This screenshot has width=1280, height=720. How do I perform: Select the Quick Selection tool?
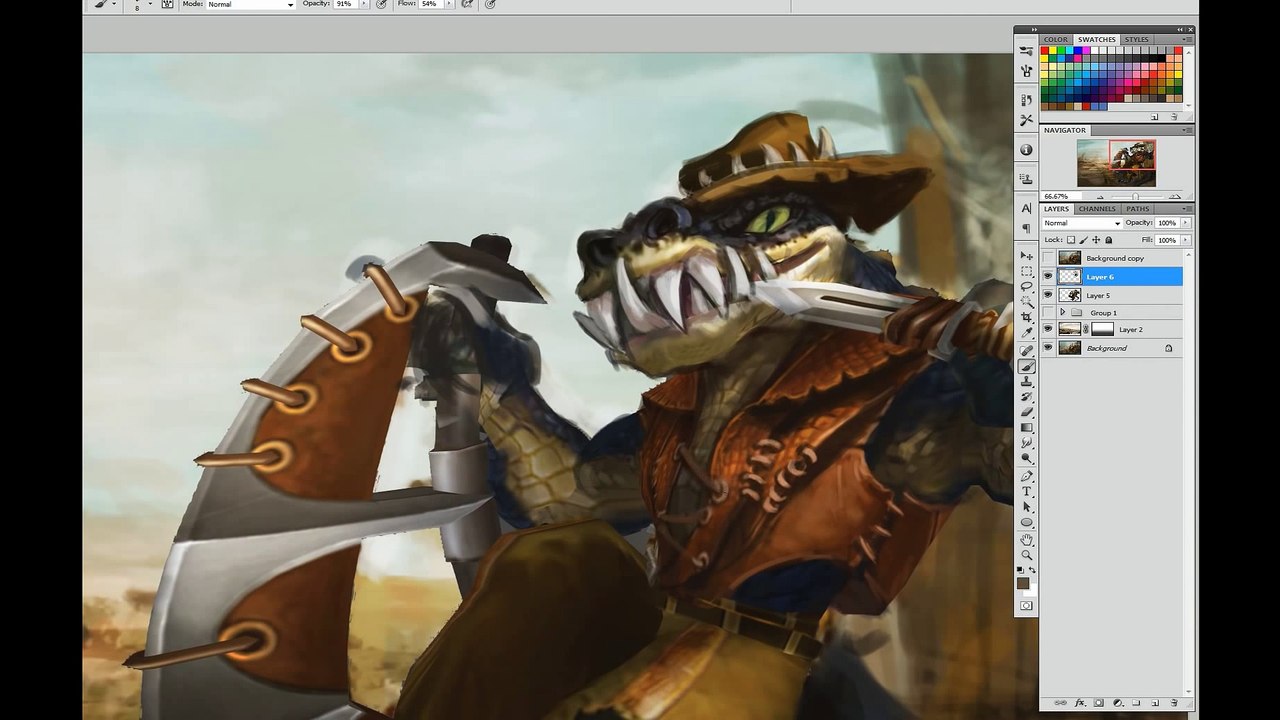tap(1026, 301)
